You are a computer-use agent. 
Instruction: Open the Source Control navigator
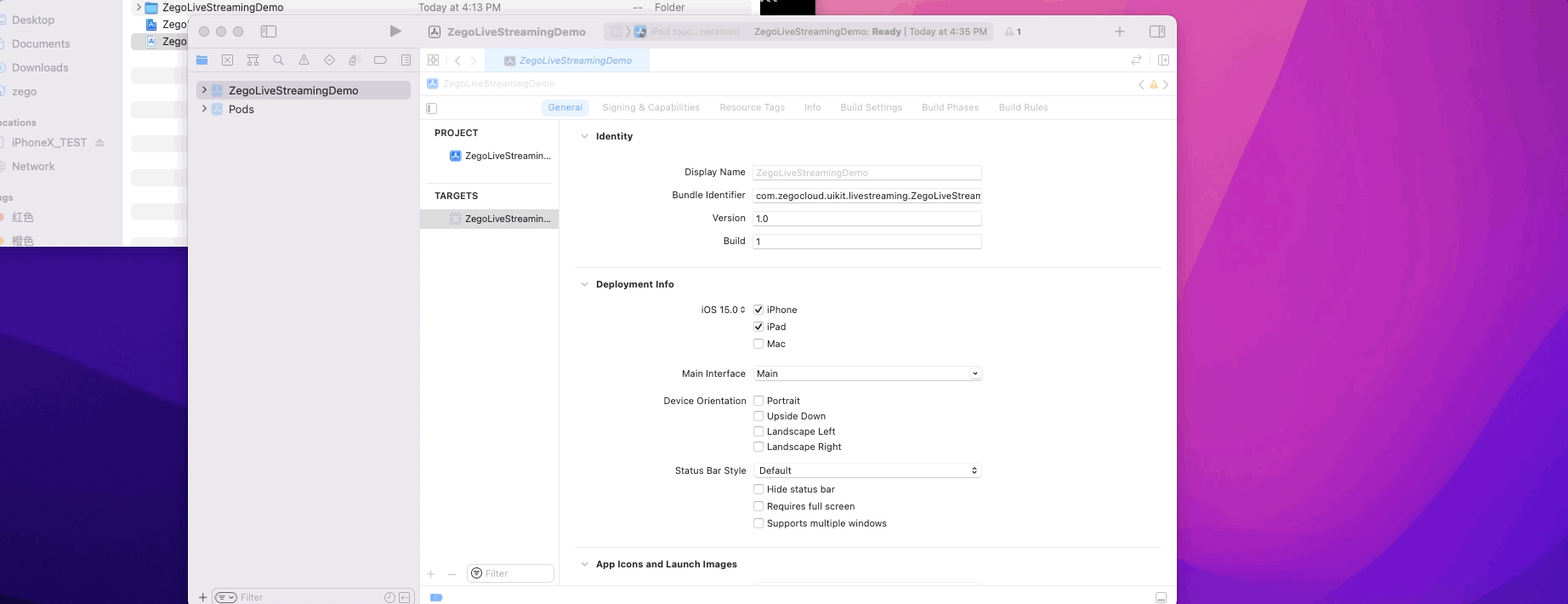coord(227,60)
